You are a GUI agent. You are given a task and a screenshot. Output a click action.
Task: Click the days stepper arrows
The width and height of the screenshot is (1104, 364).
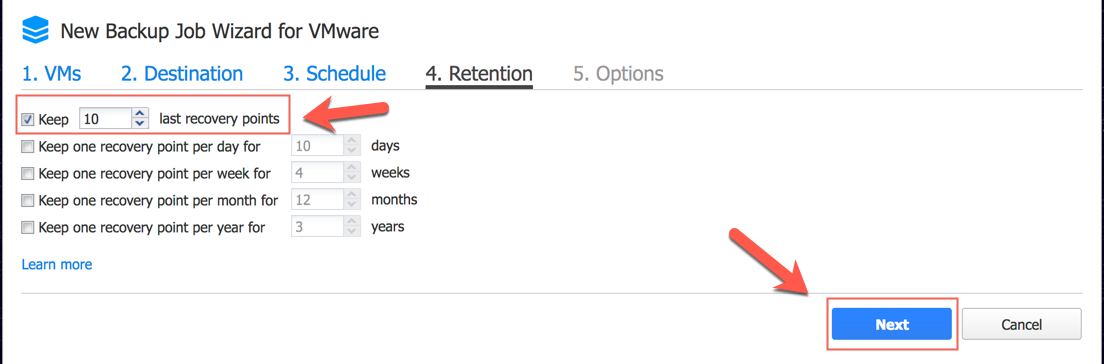coord(352,146)
